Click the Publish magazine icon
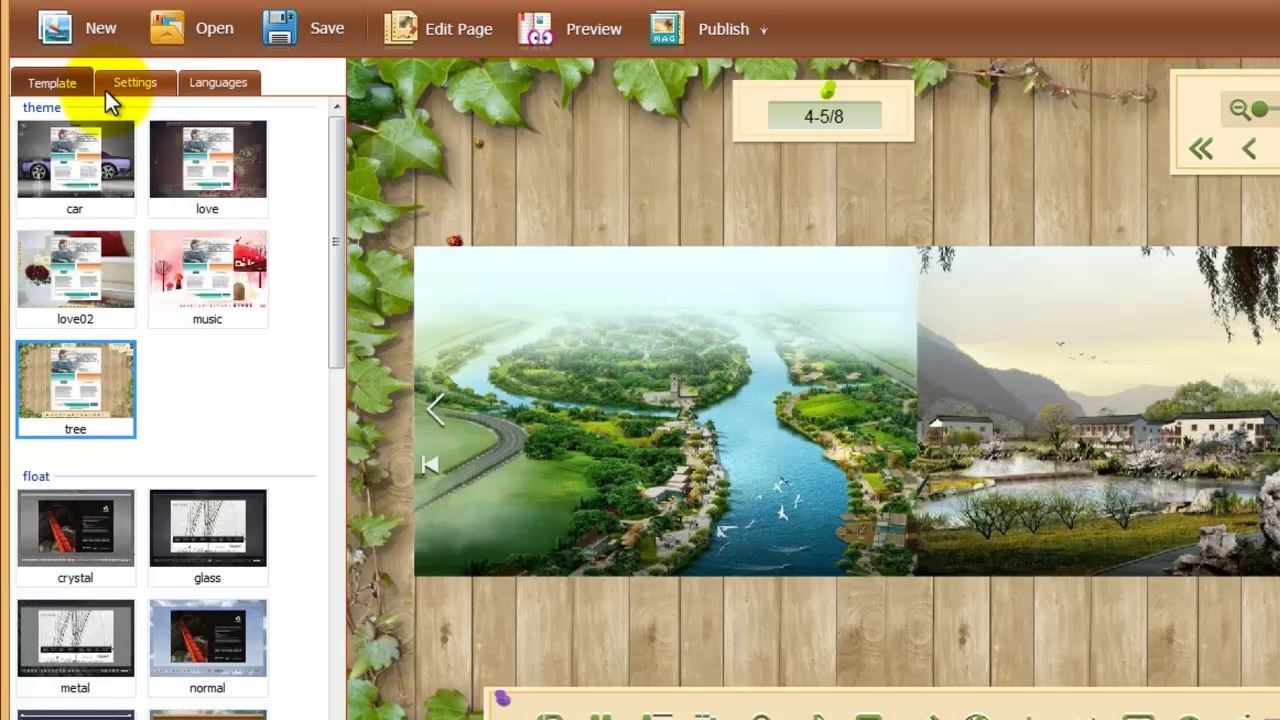This screenshot has width=1280, height=720. [x=666, y=28]
